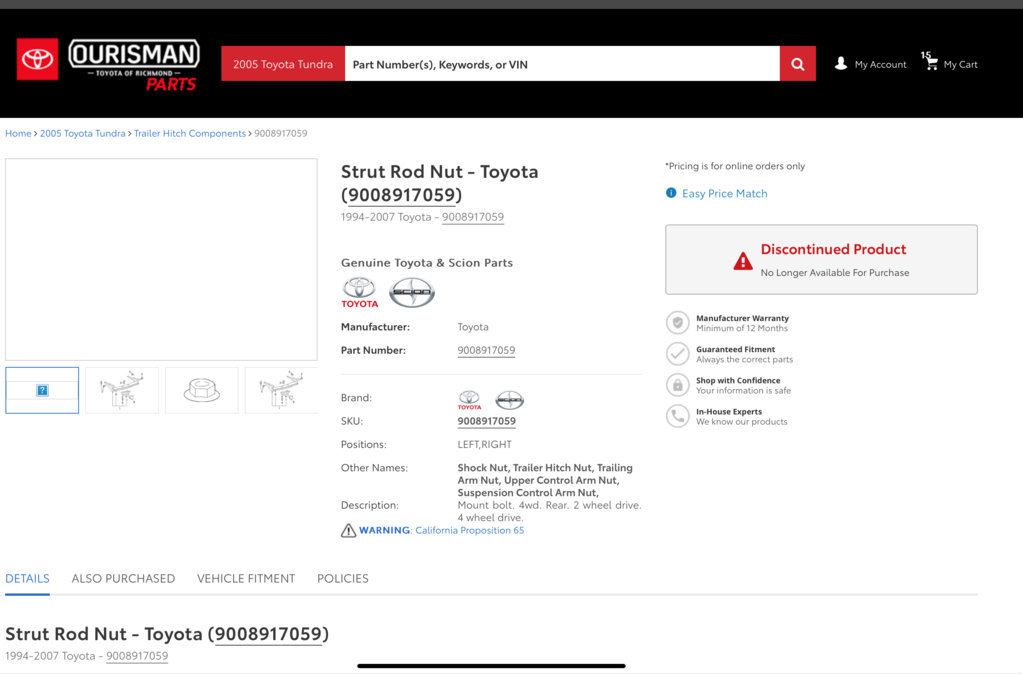The height and width of the screenshot is (674, 1023).
Task: Change the 2005 Toyota Tundra vehicle selector
Action: click(x=283, y=64)
